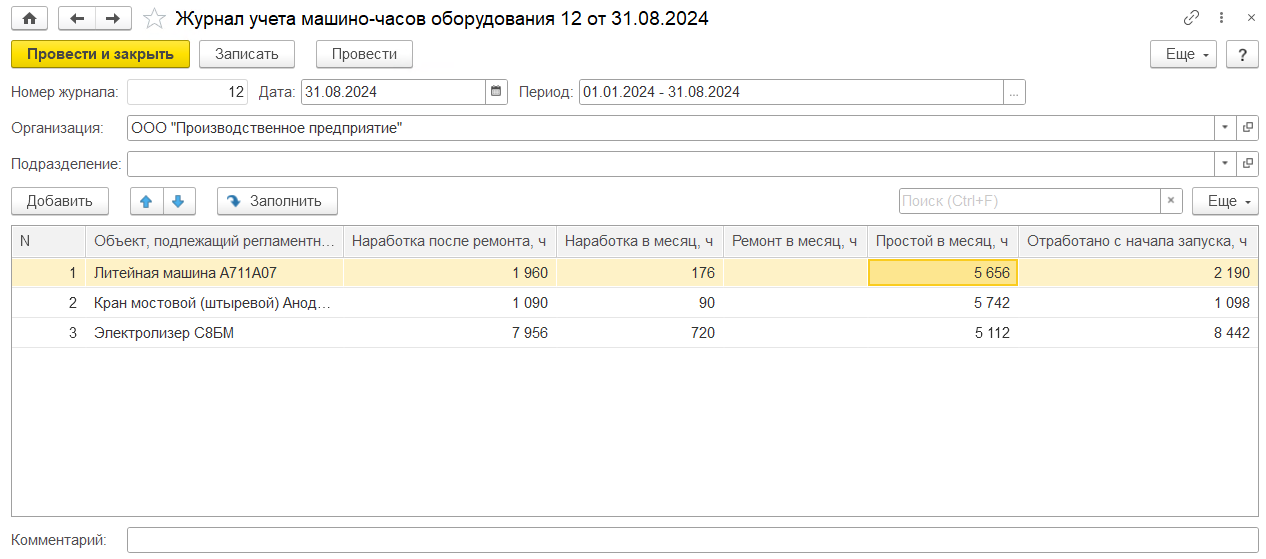The image size is (1266, 559).
Task: Open the Организация record with the open icon
Action: pyautogui.click(x=1247, y=128)
